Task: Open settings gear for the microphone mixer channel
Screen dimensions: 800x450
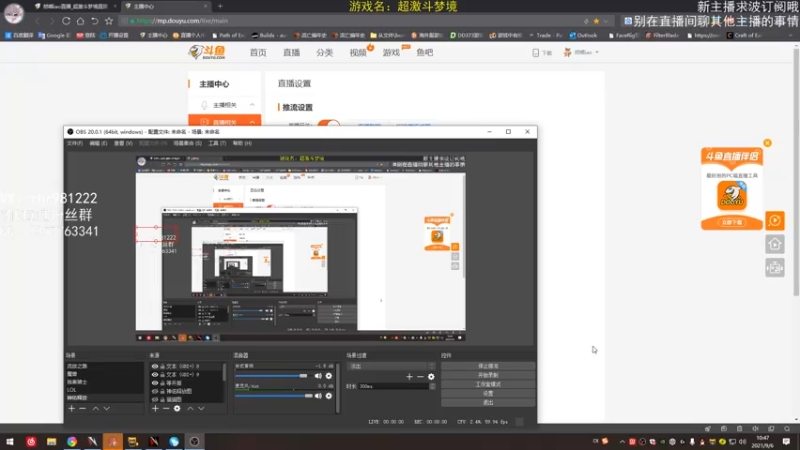Action: [x=329, y=396]
